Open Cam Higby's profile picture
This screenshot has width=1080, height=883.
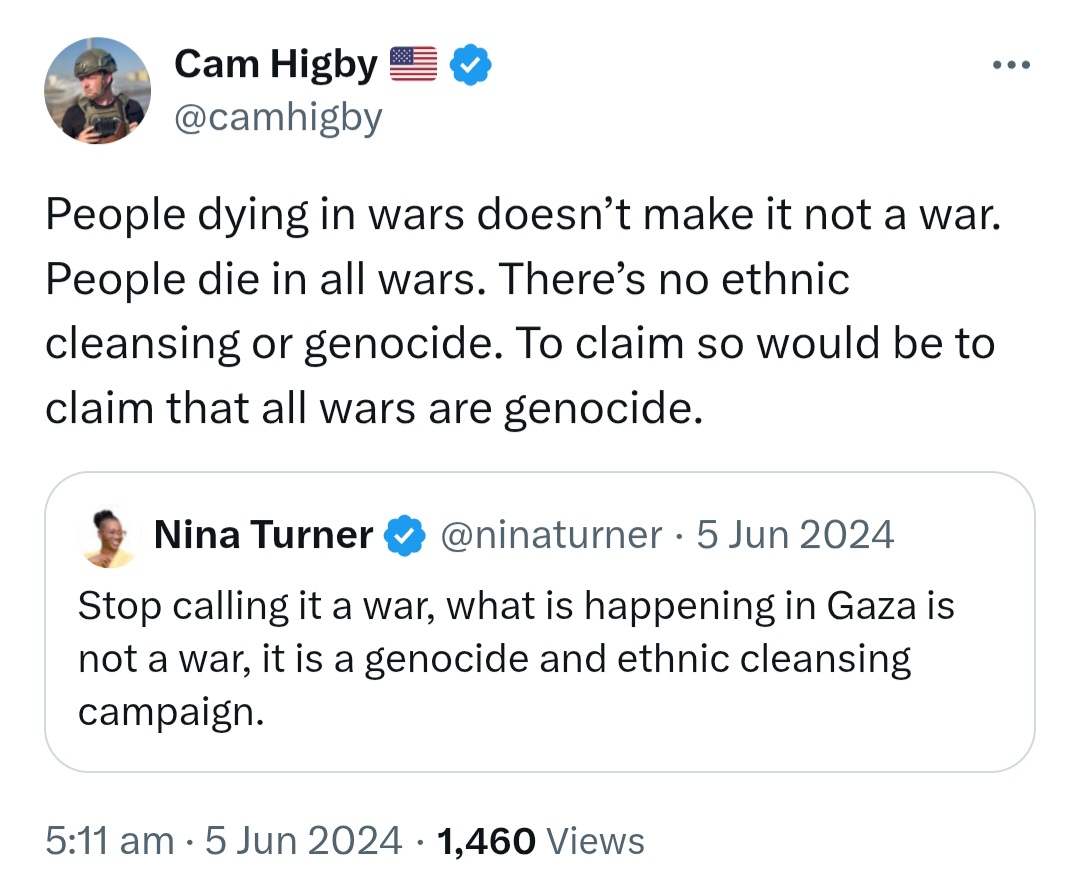coord(97,90)
